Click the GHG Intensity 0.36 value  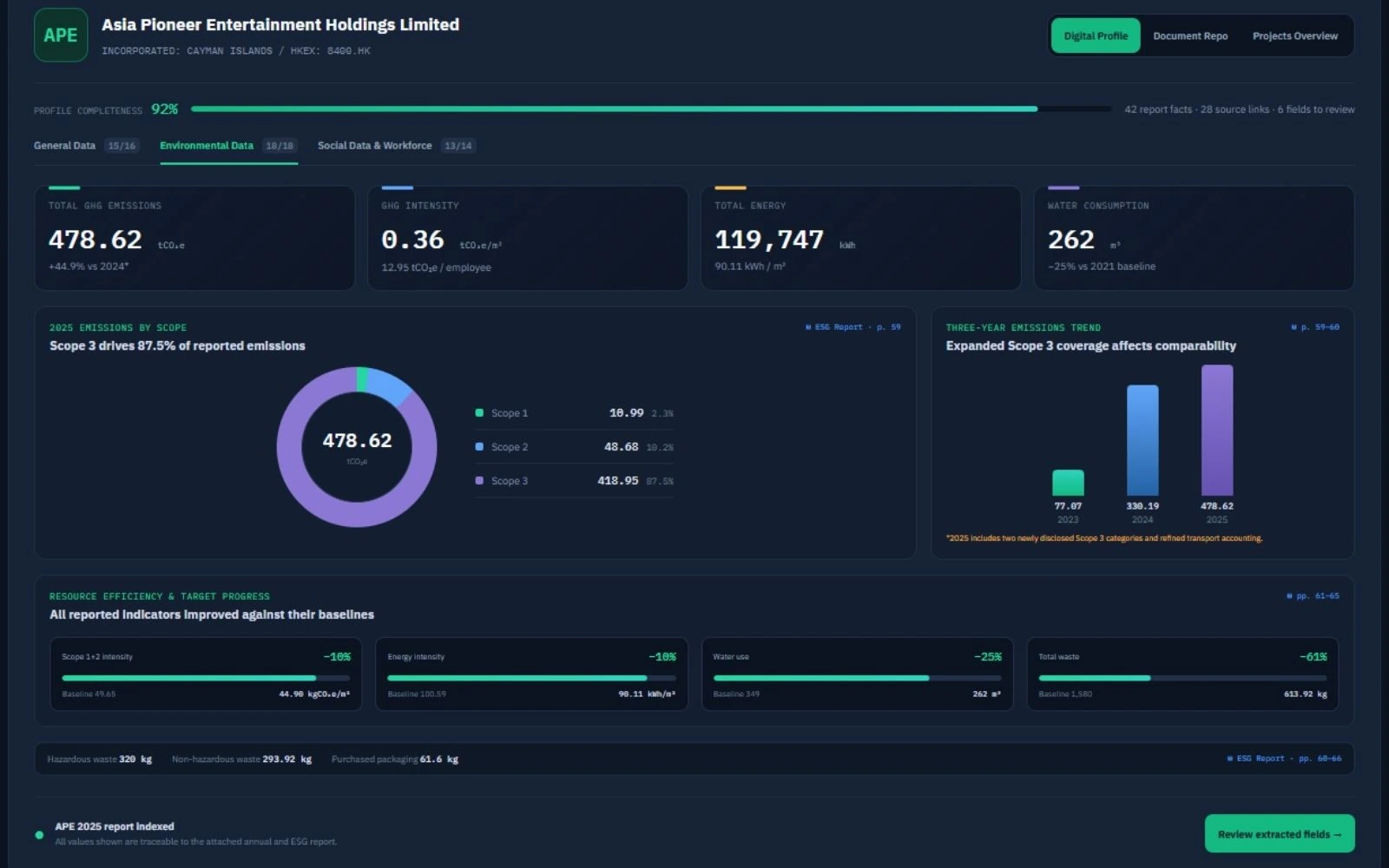(412, 240)
